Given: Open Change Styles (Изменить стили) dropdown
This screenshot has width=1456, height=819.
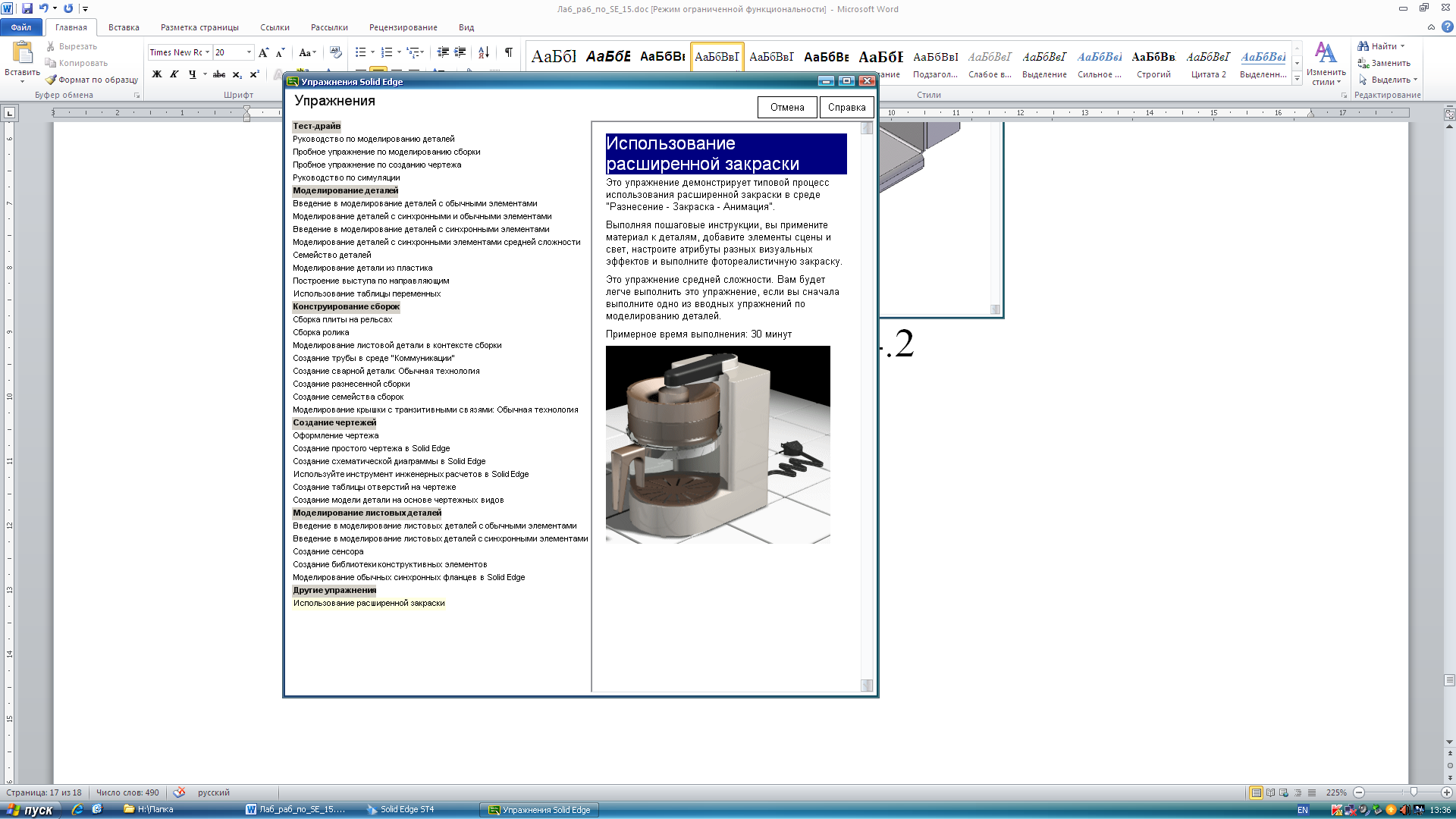Looking at the screenshot, I should point(1326,64).
